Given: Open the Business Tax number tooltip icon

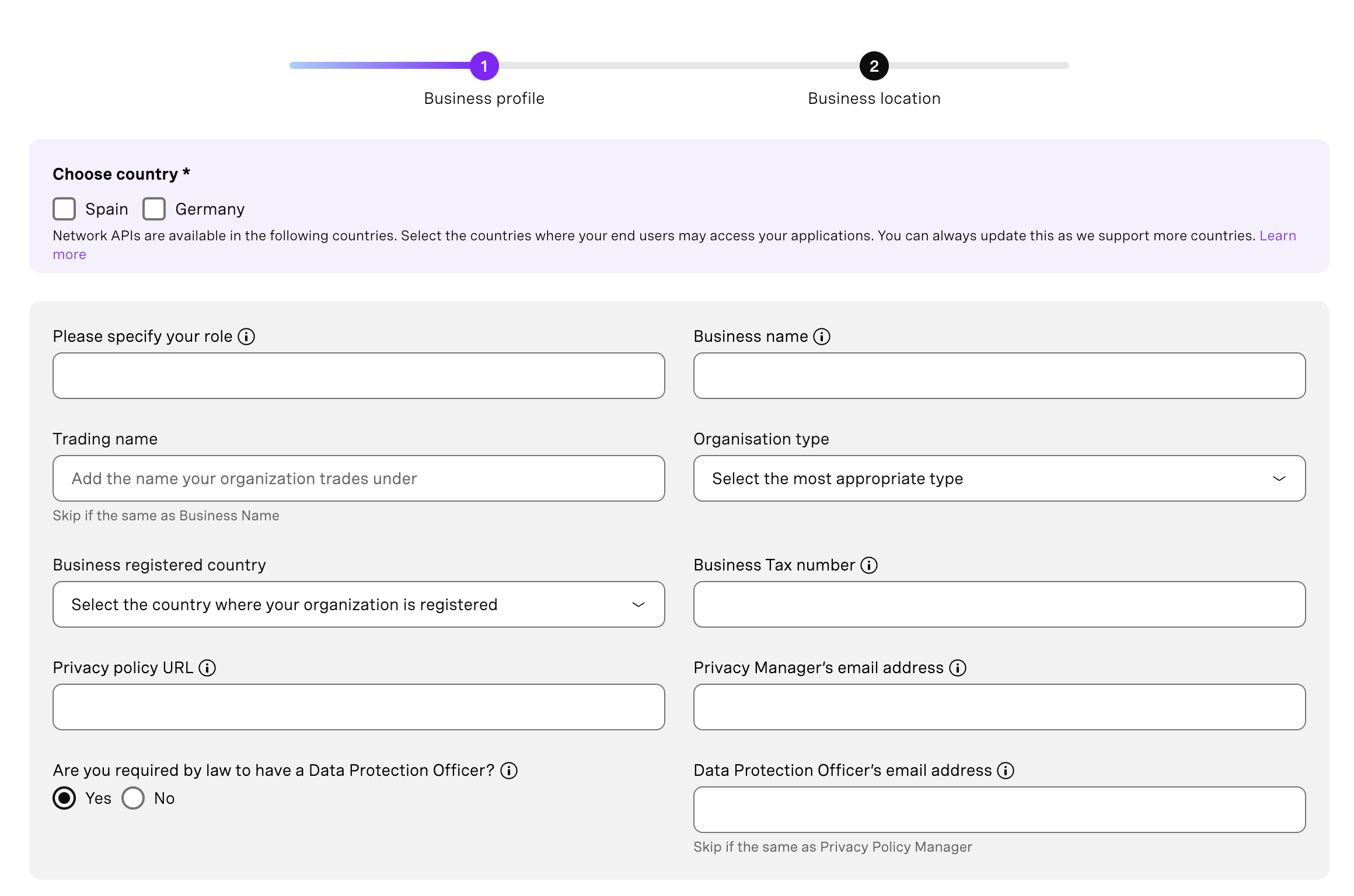Looking at the screenshot, I should tap(870, 565).
